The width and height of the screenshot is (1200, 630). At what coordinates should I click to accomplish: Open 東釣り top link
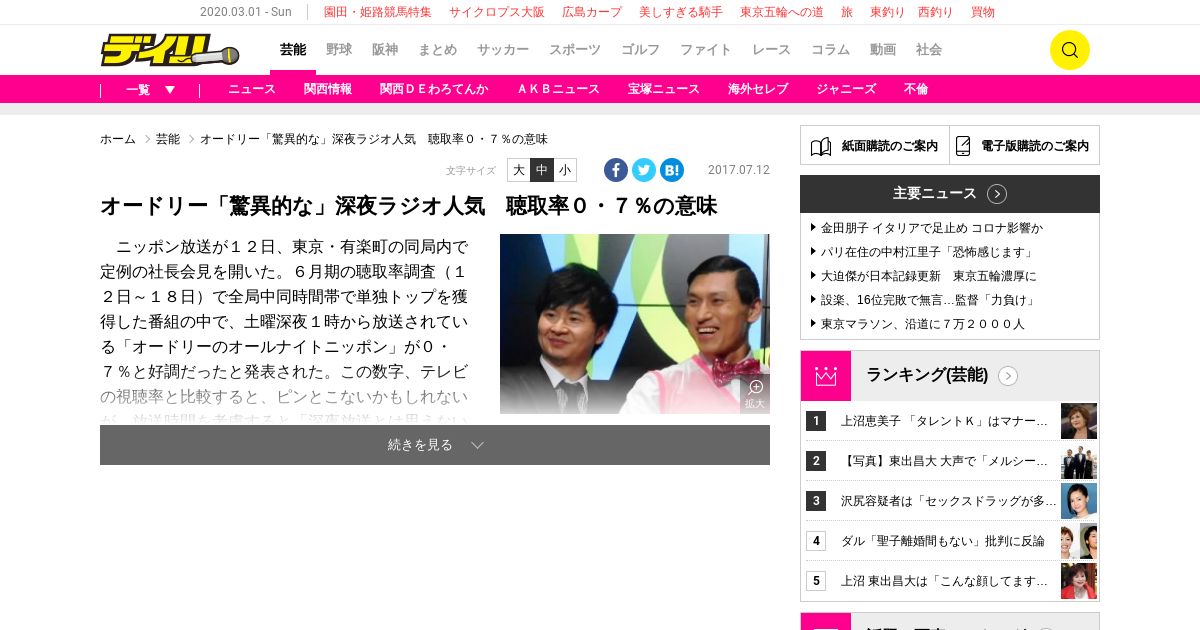point(888,12)
